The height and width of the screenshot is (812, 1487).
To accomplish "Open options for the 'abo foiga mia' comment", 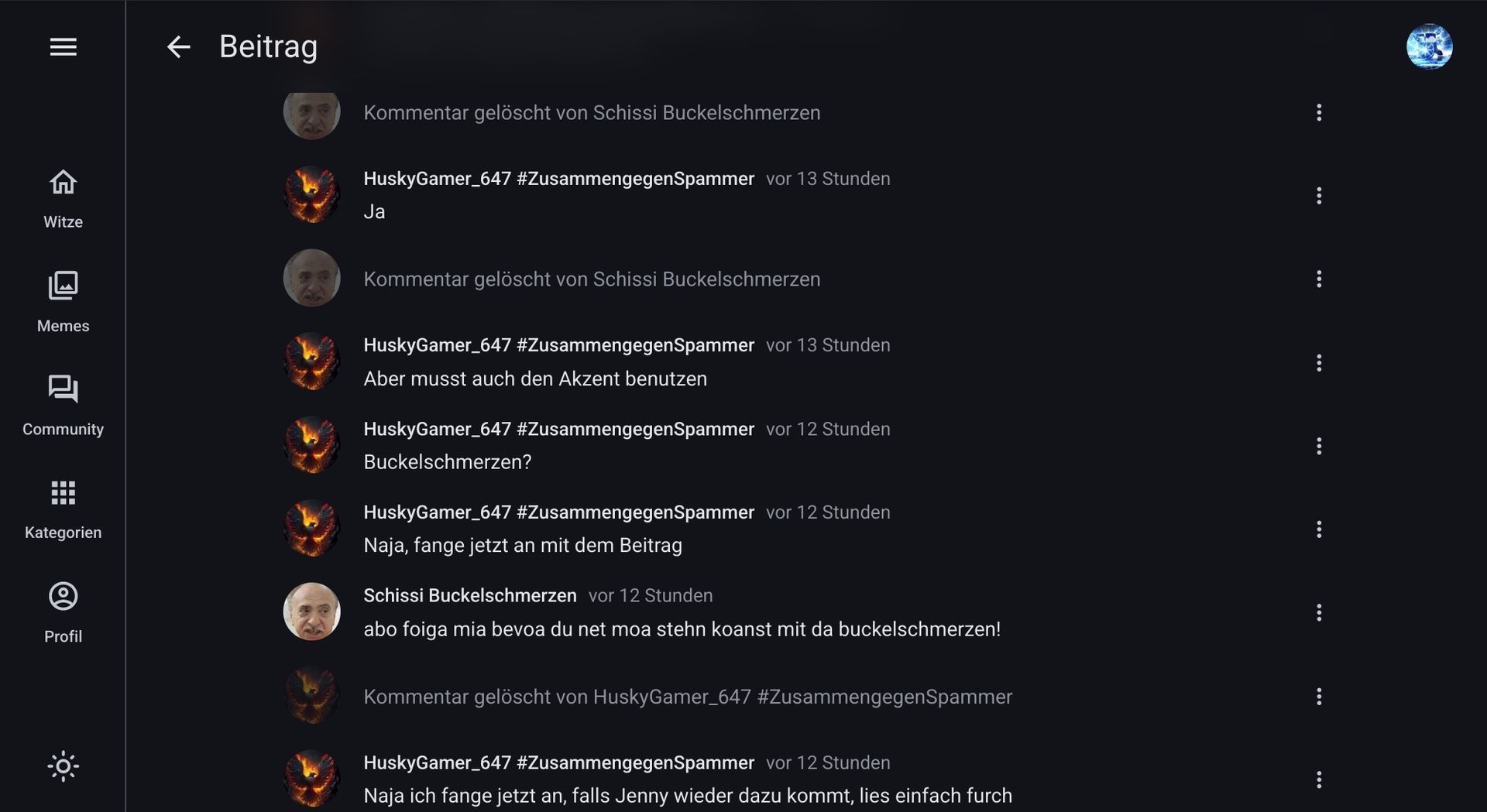I will [1319, 613].
